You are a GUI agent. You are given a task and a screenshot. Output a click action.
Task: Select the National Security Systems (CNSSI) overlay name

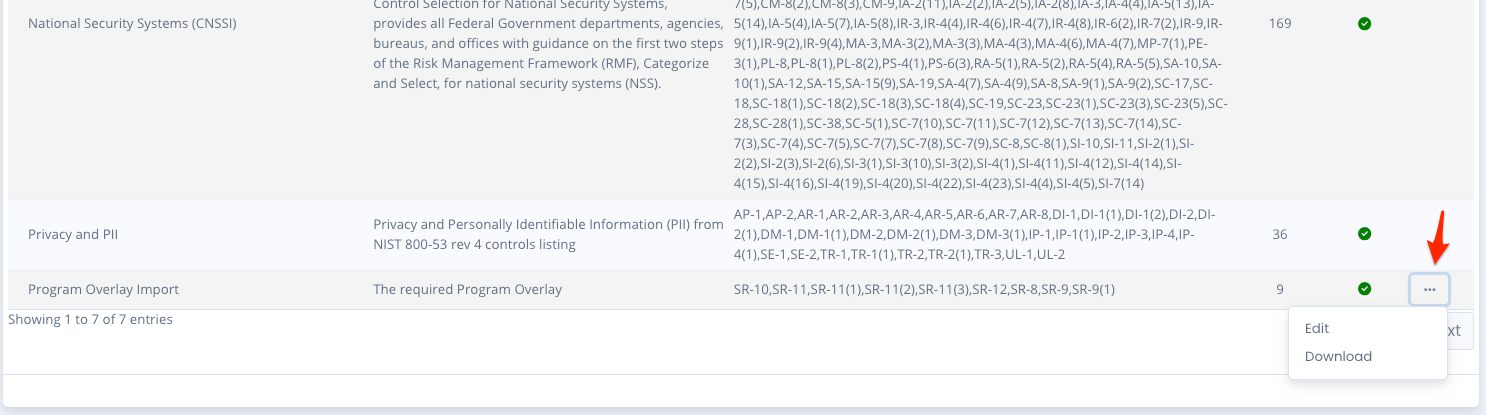click(132, 24)
